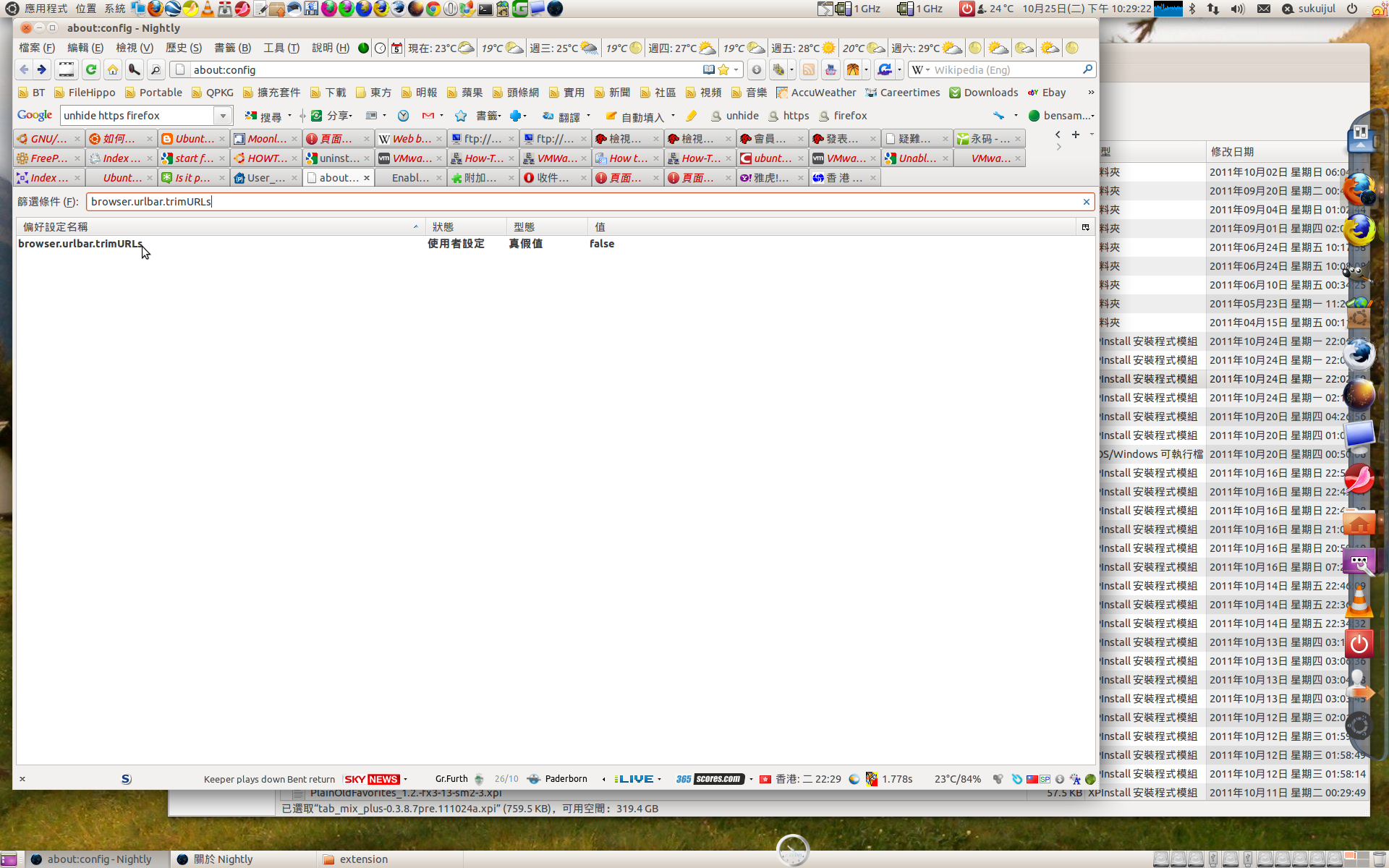Click the filter field containing browser.urlbar.trimURLs

(579, 202)
